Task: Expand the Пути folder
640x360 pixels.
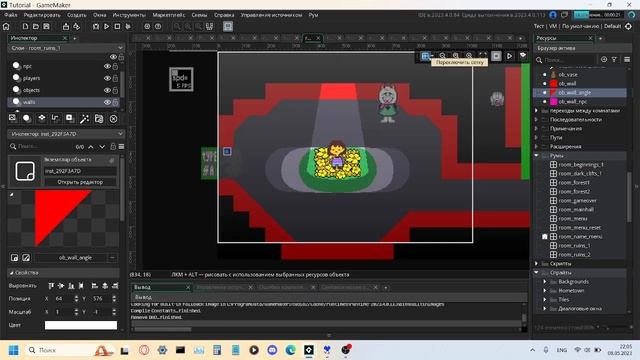Action: pos(537,138)
